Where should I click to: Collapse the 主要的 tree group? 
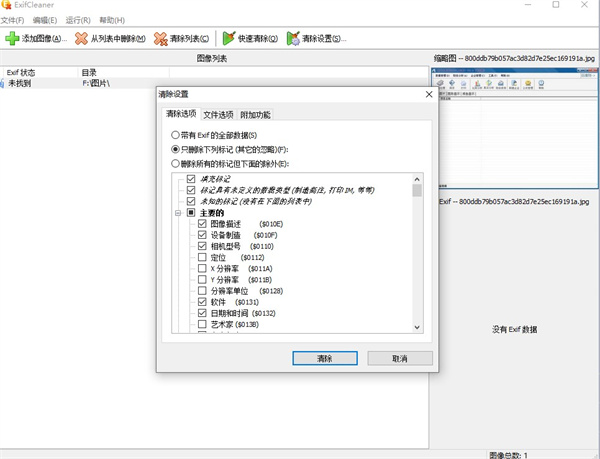coord(177,212)
